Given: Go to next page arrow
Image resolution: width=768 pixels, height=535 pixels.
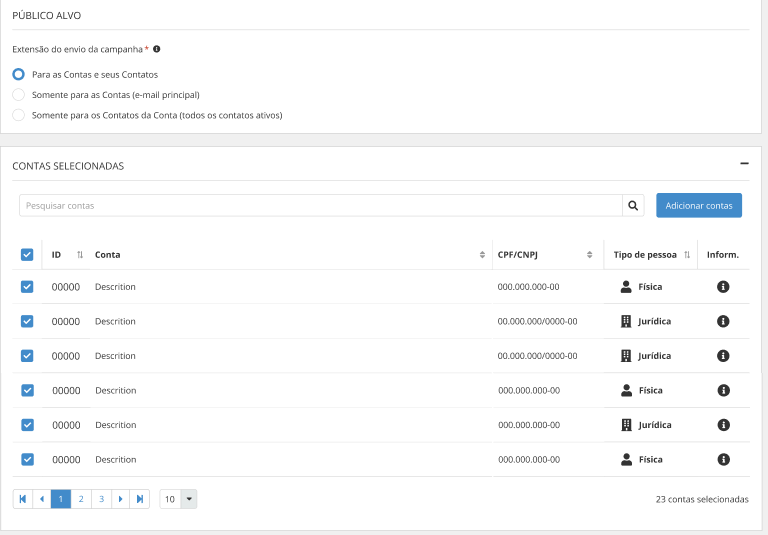Looking at the screenshot, I should 120,499.
